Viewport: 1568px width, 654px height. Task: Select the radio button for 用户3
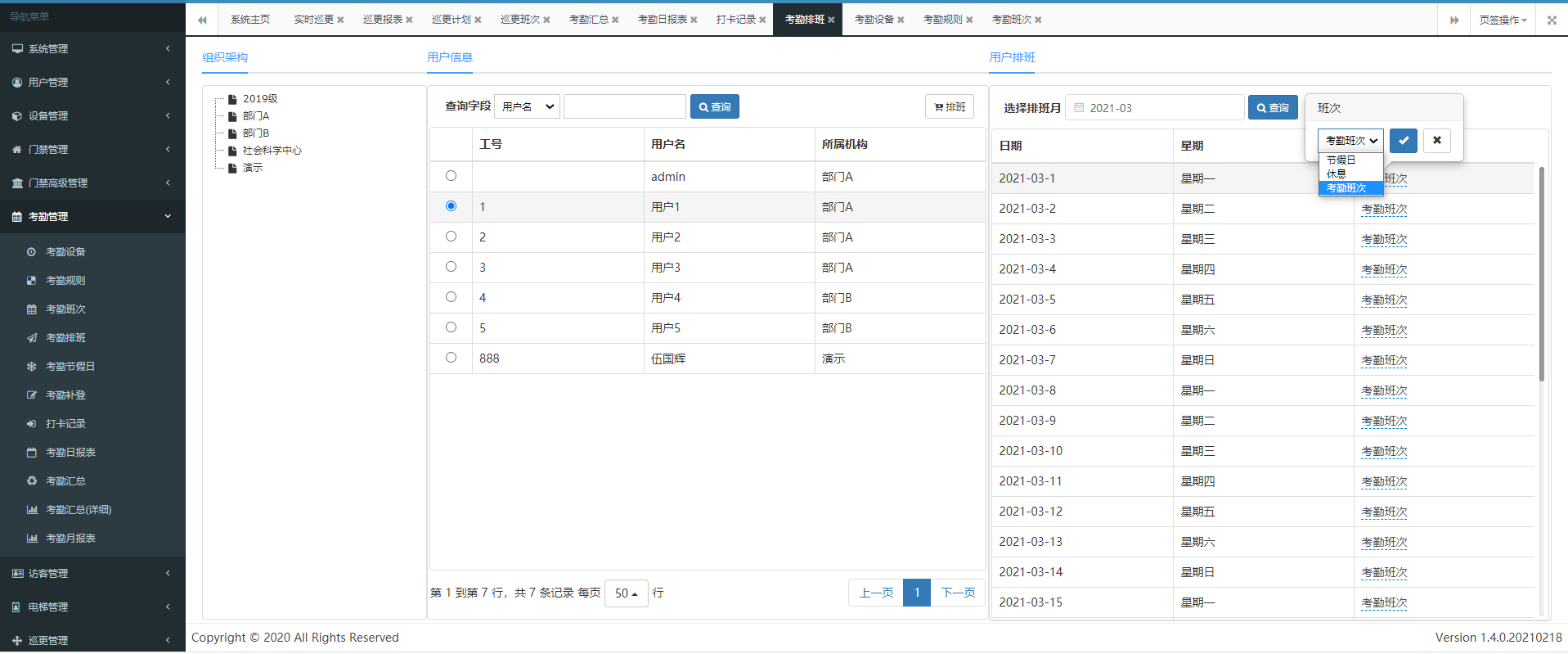point(451,267)
